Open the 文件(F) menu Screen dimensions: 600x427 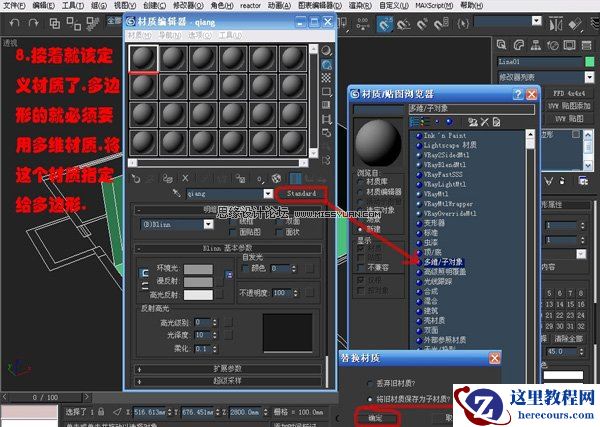(14, 5)
